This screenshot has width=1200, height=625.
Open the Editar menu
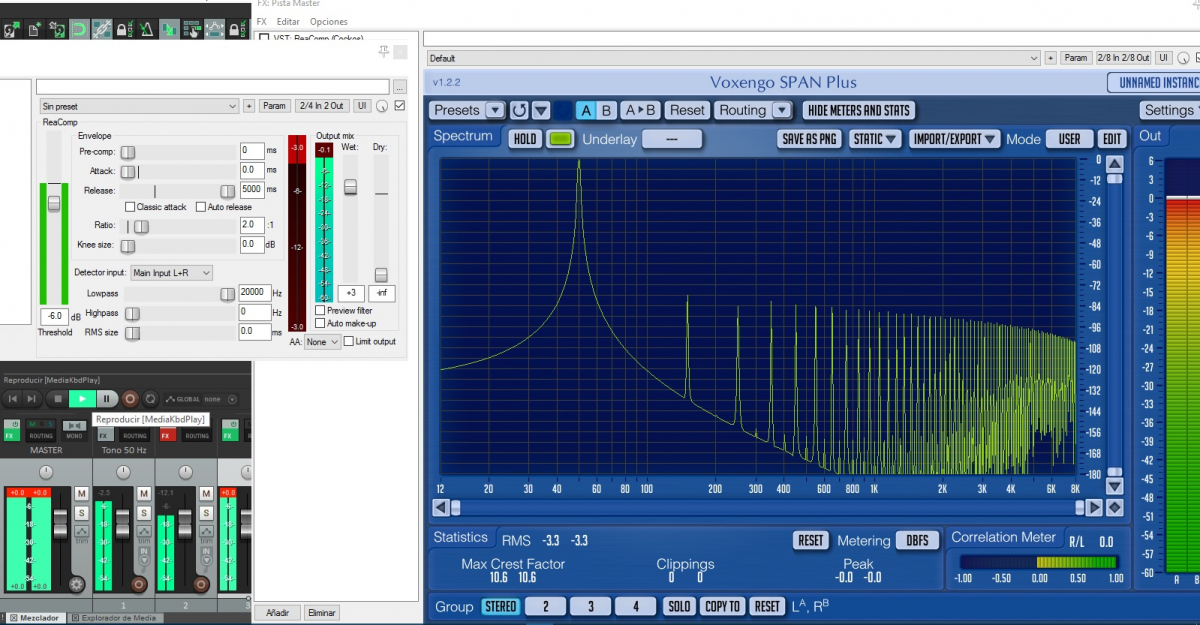288,21
